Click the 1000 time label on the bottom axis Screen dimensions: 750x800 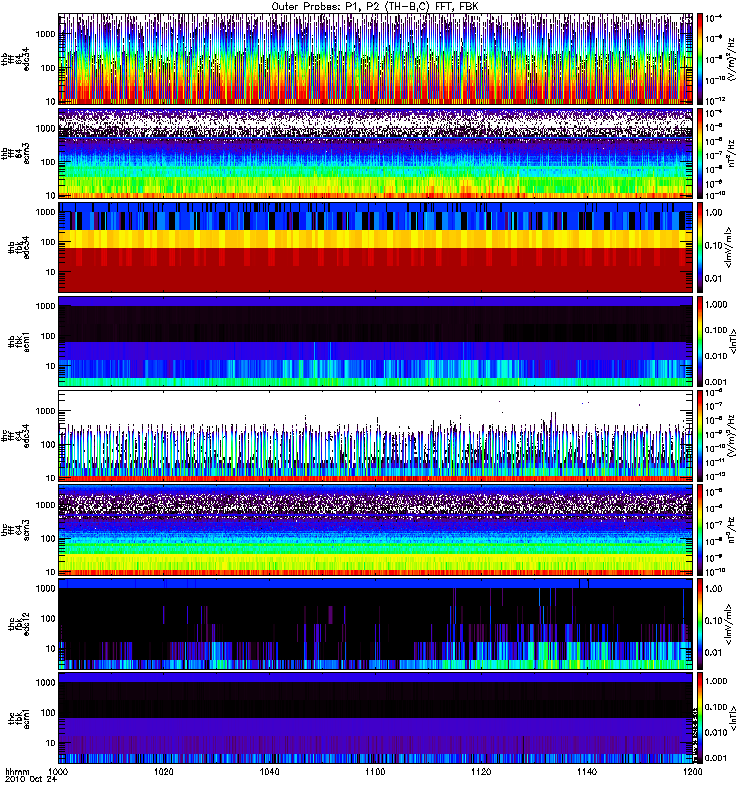click(x=59, y=771)
